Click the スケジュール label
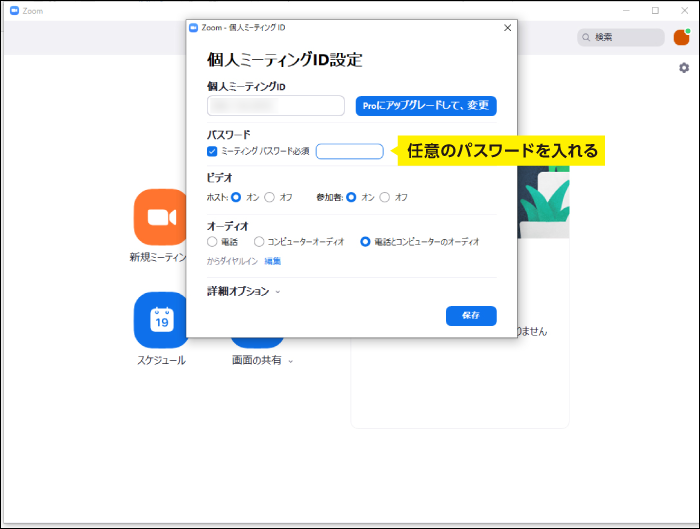700x529 pixels. [x=161, y=360]
